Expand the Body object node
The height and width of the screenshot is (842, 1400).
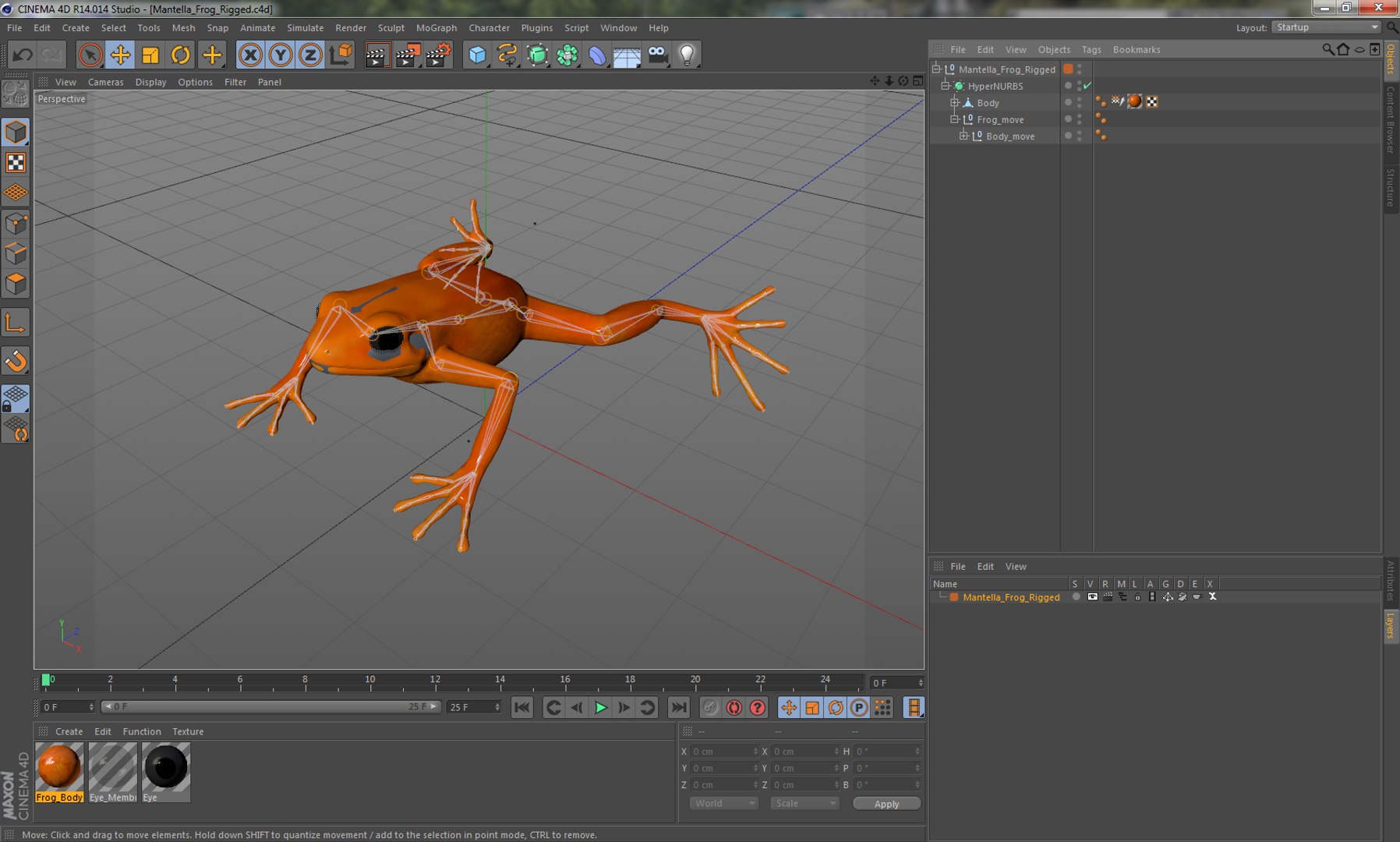pos(954,102)
